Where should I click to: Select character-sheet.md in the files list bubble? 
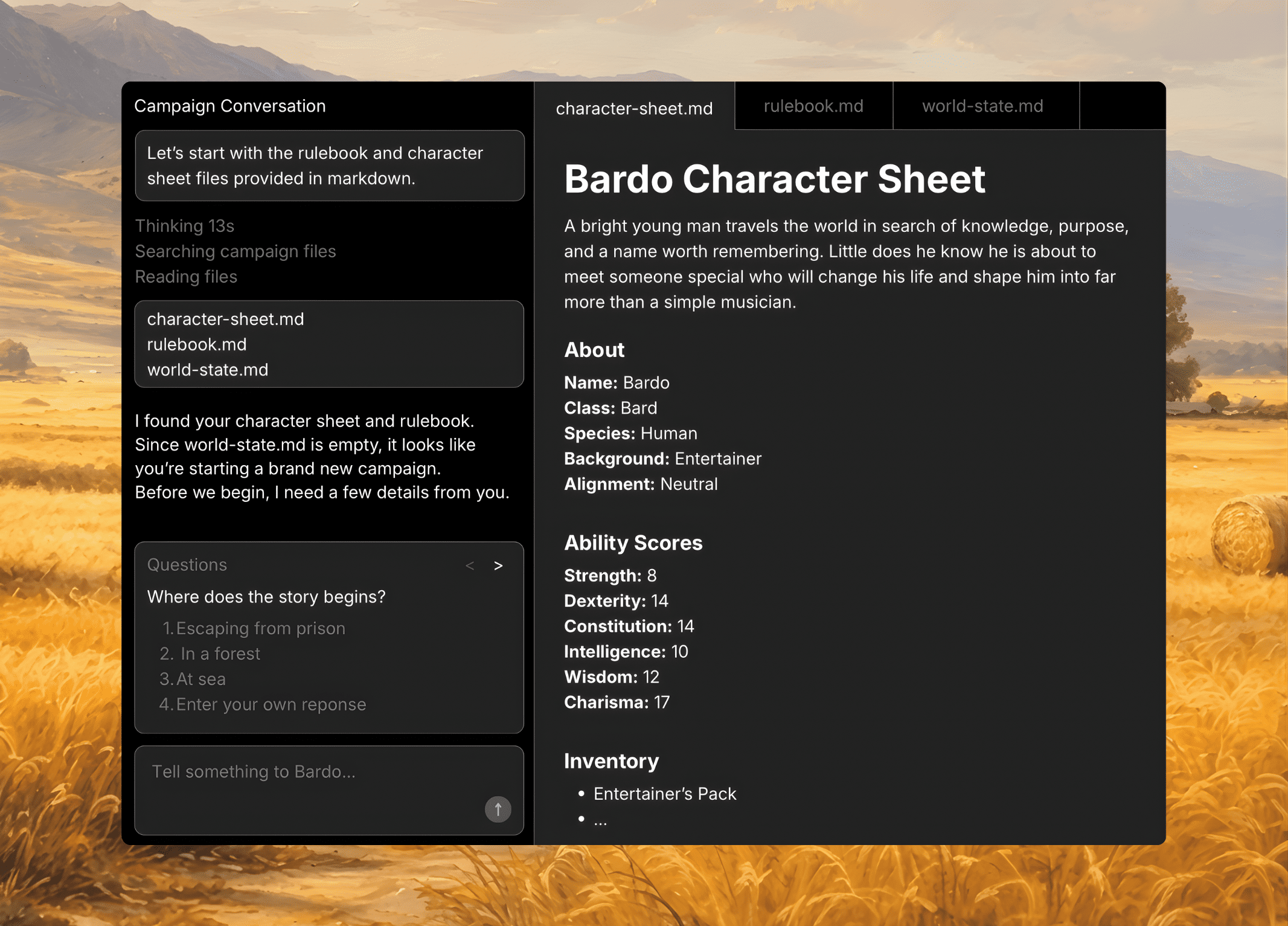pyautogui.click(x=225, y=319)
